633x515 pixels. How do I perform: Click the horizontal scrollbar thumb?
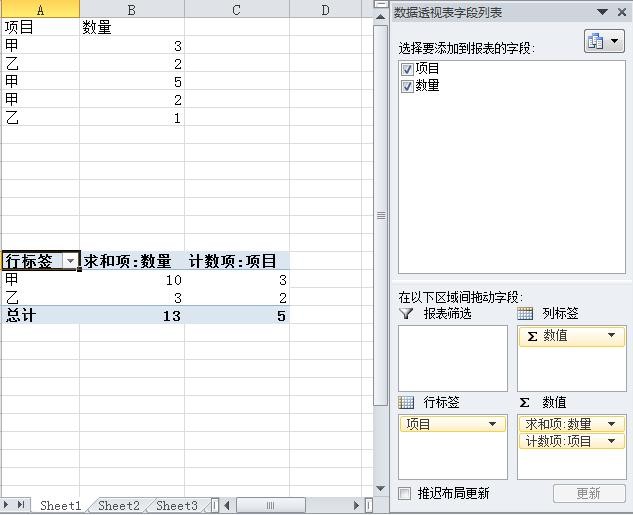coord(270,505)
